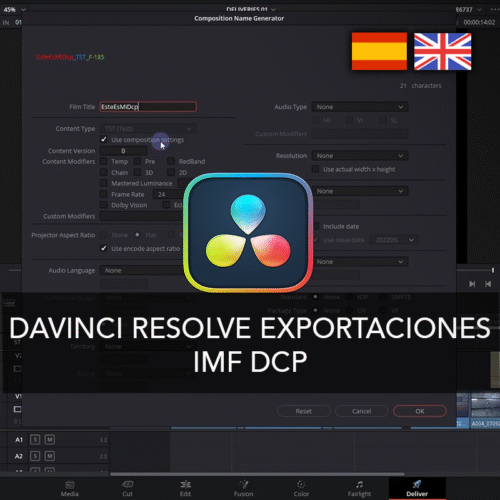Solo audio track A2

35,456
